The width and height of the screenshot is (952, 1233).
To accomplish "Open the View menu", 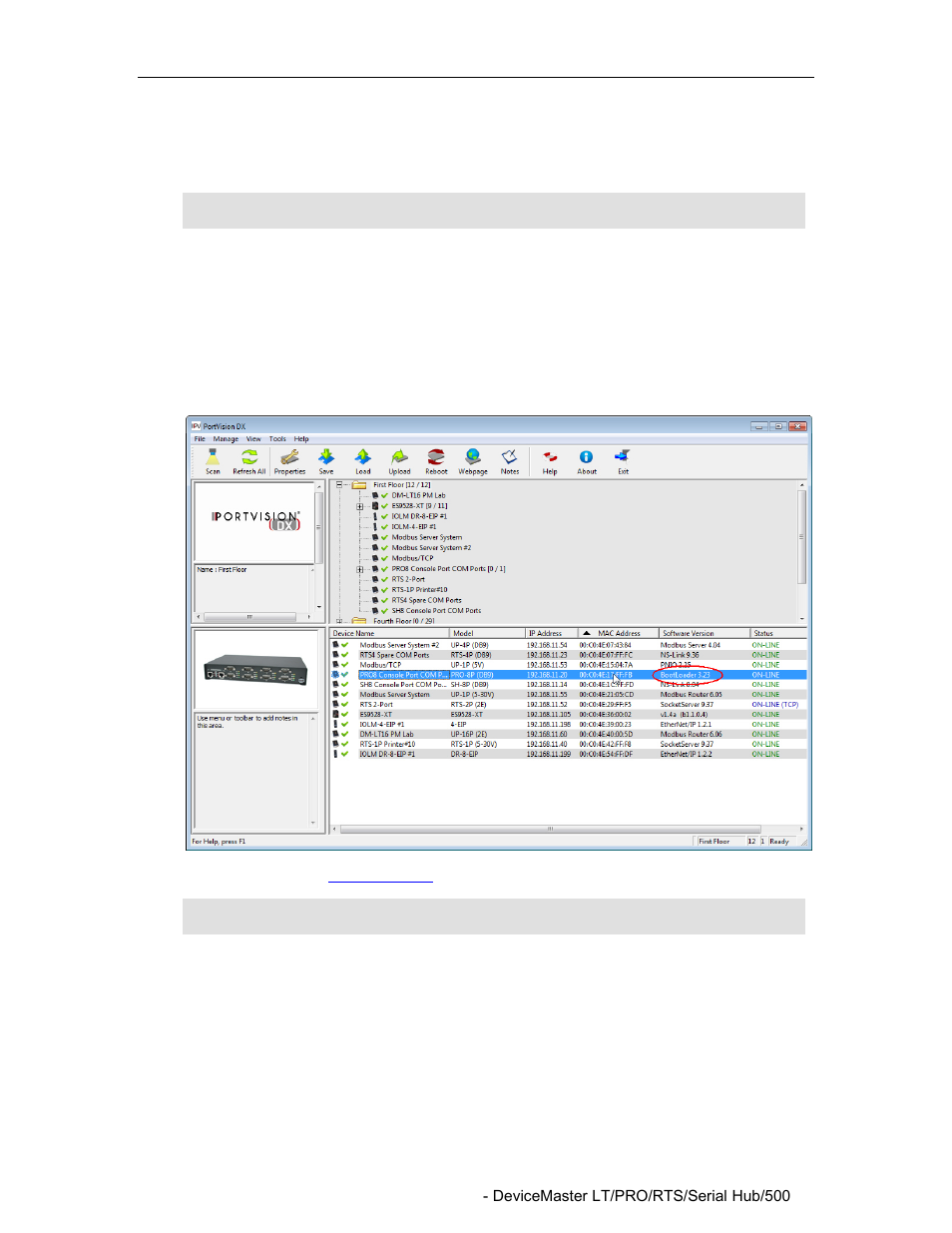I will point(253,438).
